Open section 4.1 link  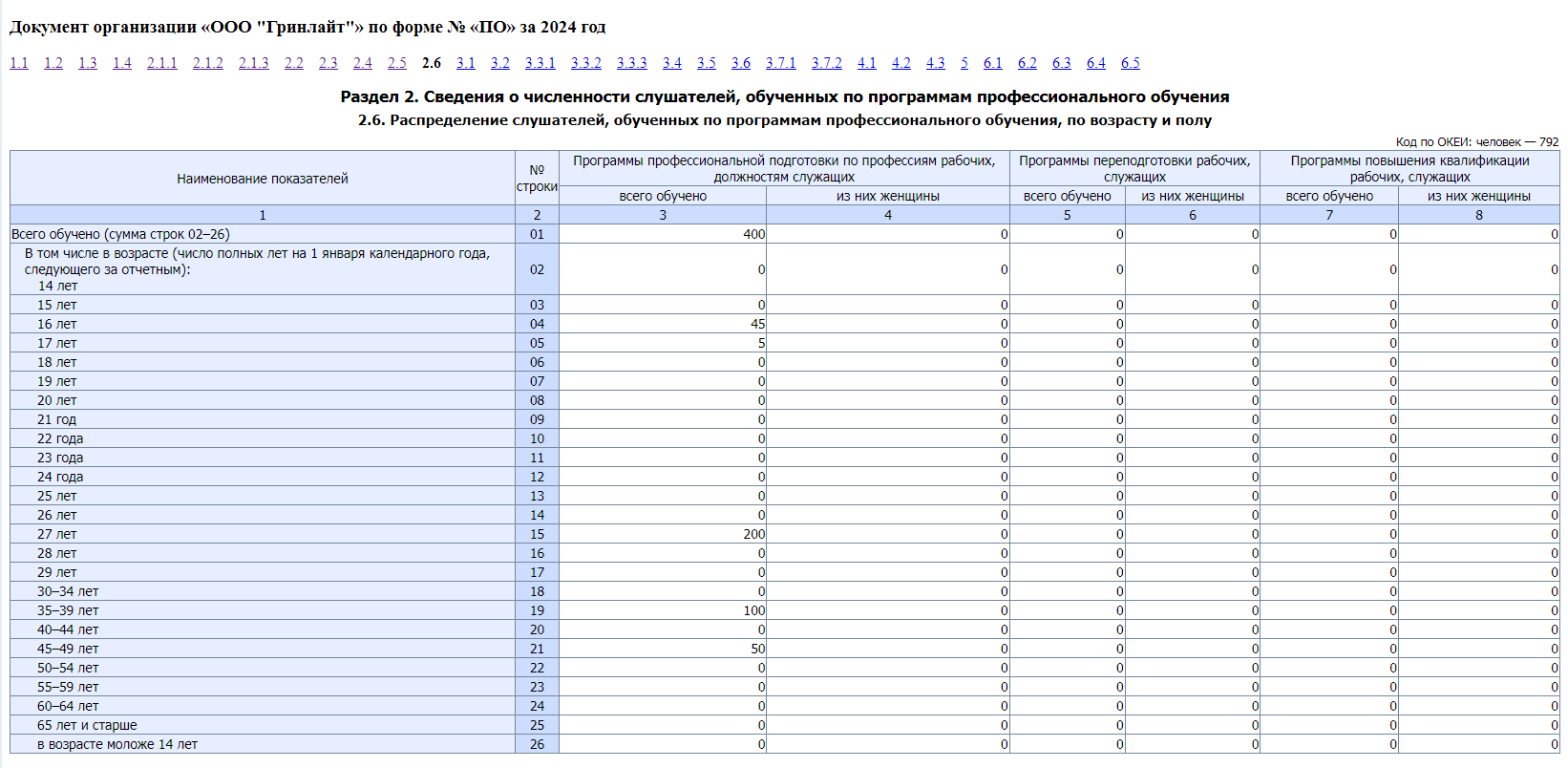coord(867,63)
